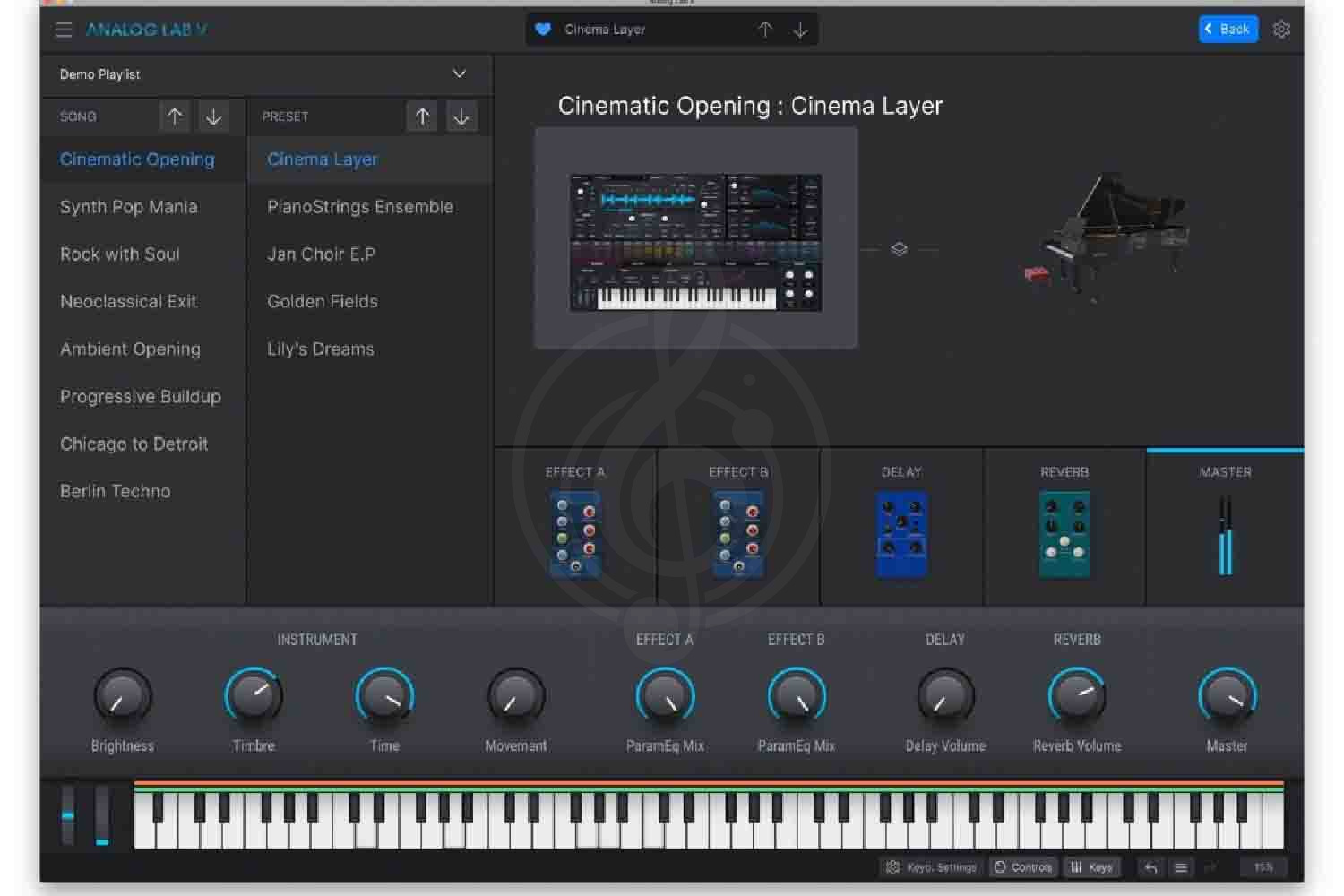
Task: Select the Cinematic Opening song
Action: [x=142, y=159]
